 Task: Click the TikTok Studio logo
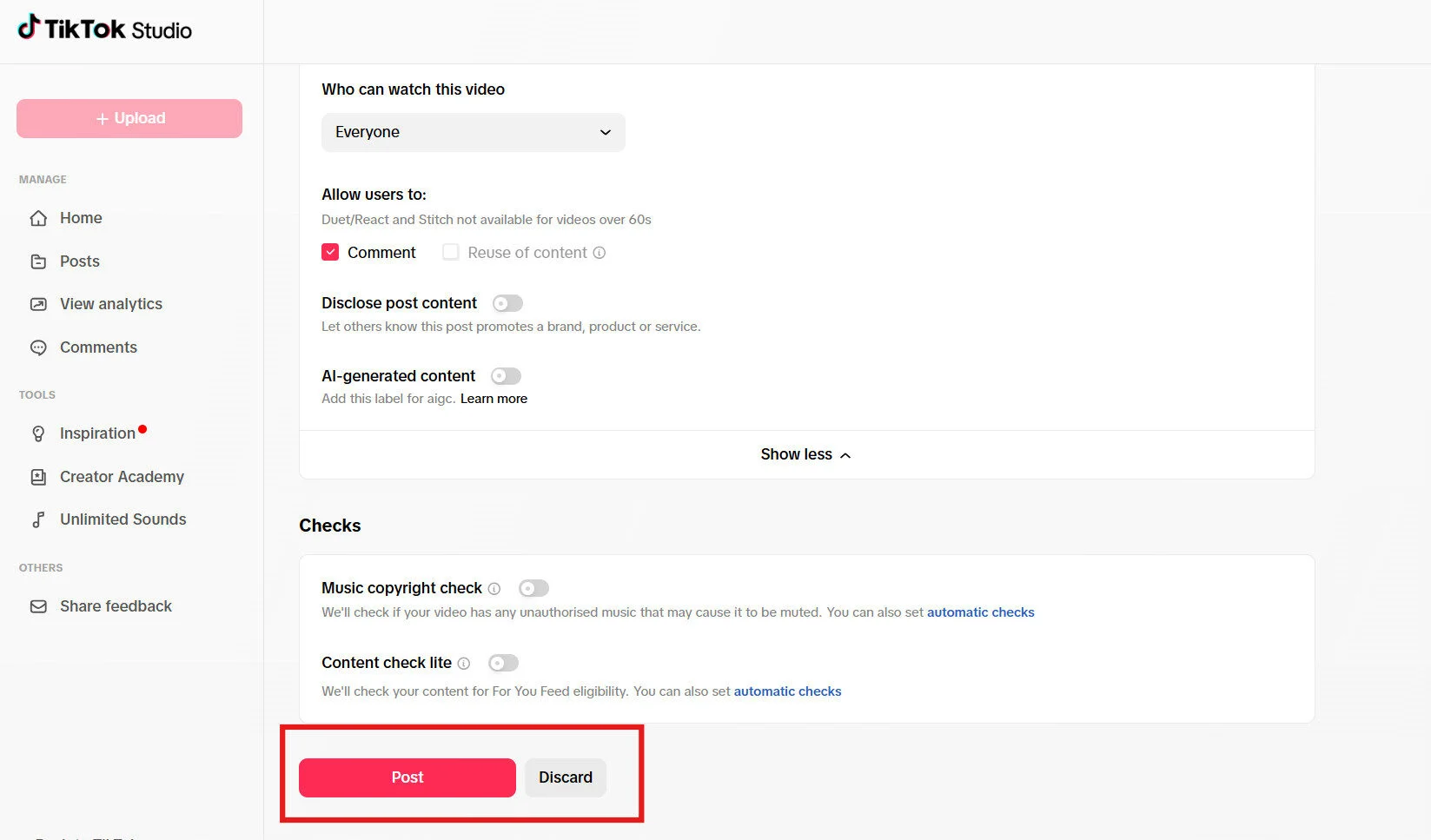pos(103,29)
